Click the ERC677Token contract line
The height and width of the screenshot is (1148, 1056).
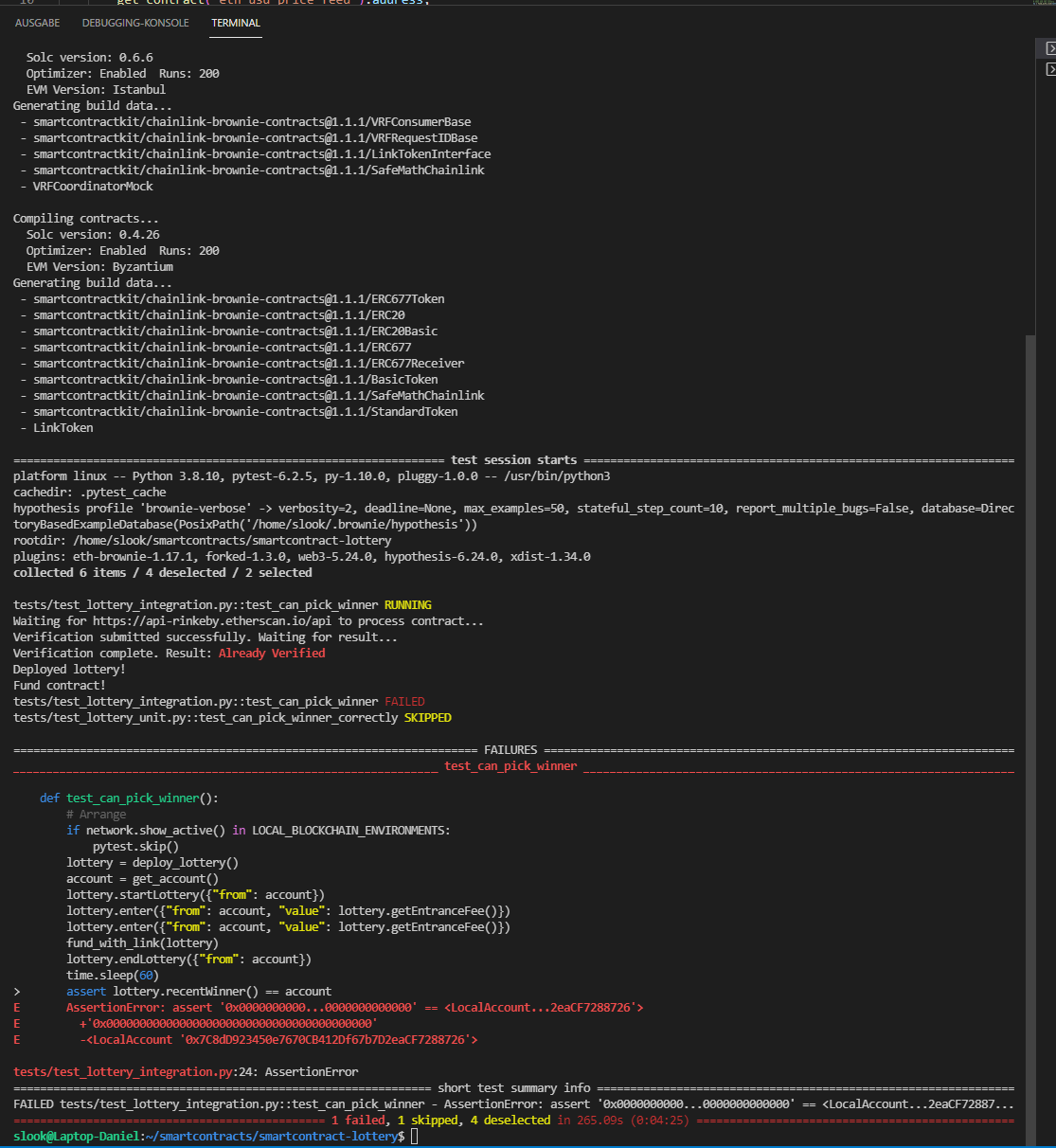point(232,299)
